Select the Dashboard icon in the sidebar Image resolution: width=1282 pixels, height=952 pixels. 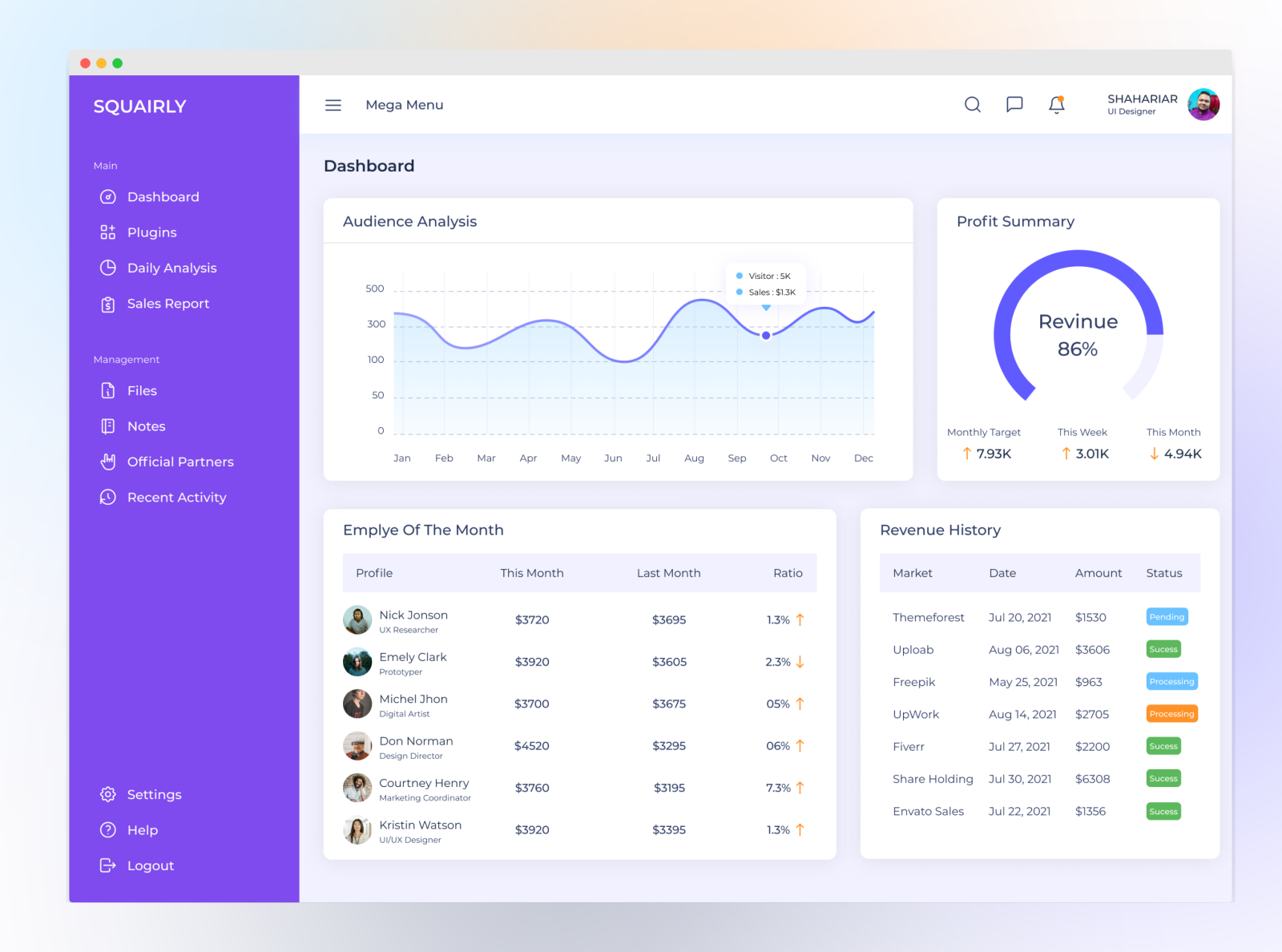(x=108, y=196)
